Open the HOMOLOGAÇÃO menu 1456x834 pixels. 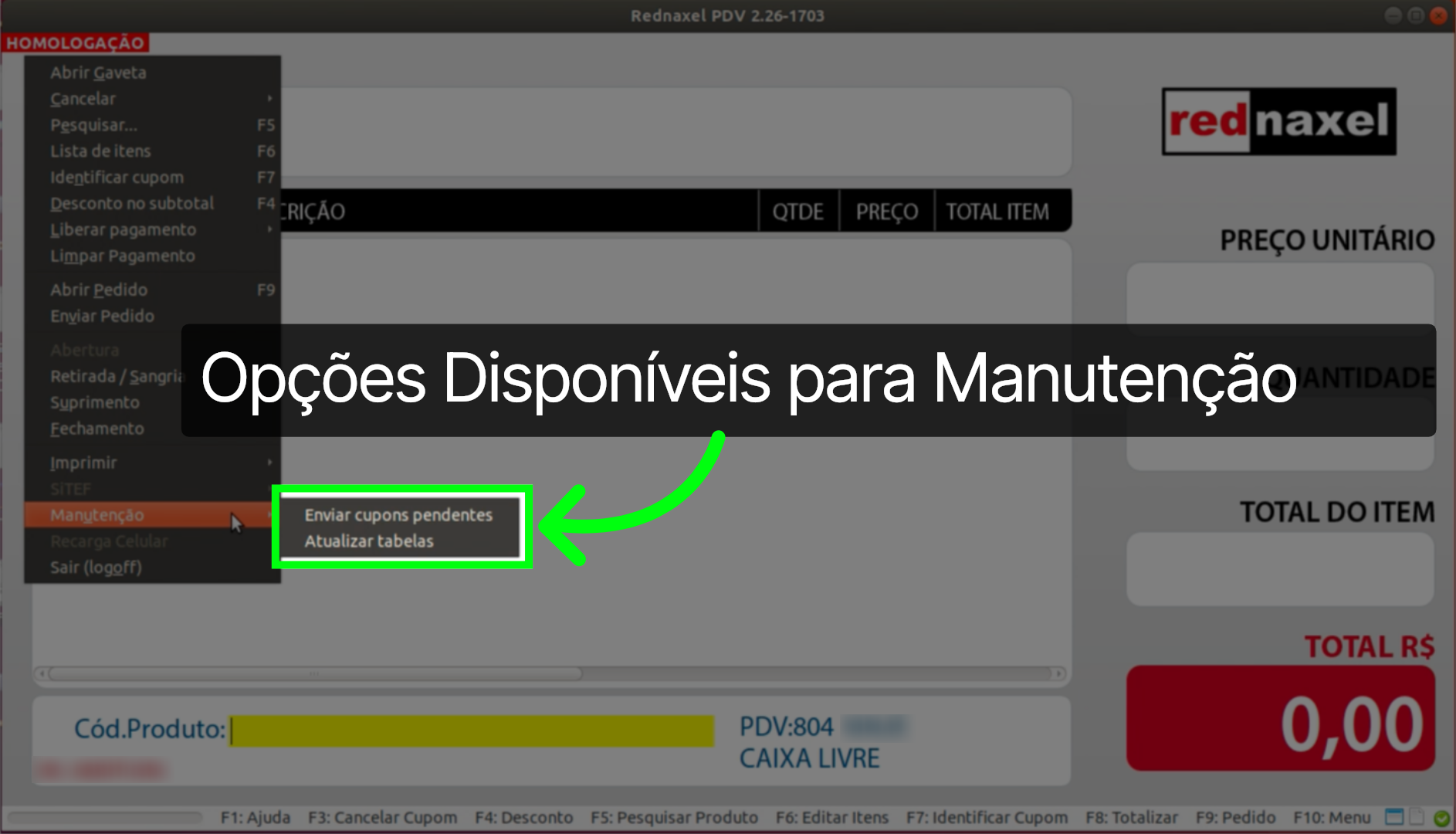pyautogui.click(x=77, y=43)
